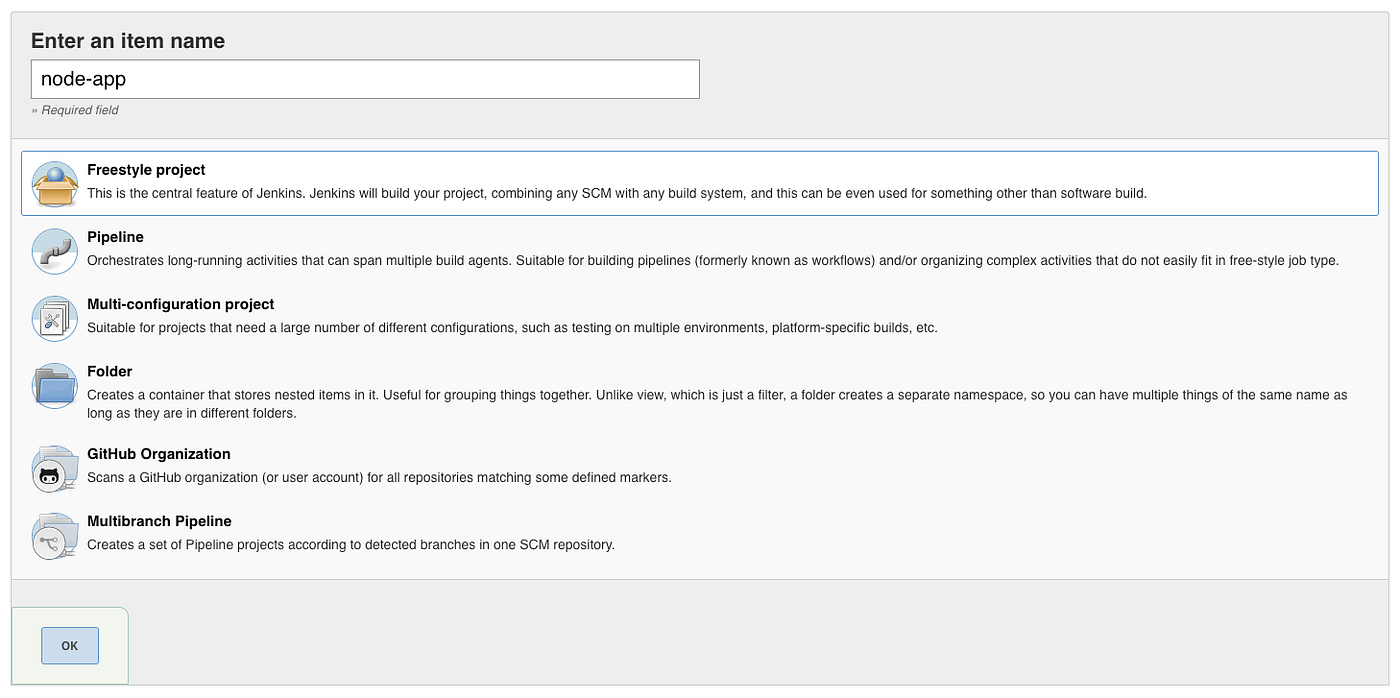The width and height of the screenshot is (1400, 698).
Task: Click the Pipeline arrow icon
Action: coord(54,251)
